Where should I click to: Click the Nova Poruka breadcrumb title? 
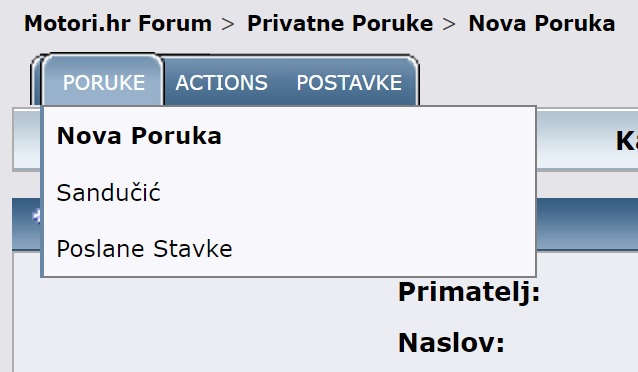(x=542, y=23)
